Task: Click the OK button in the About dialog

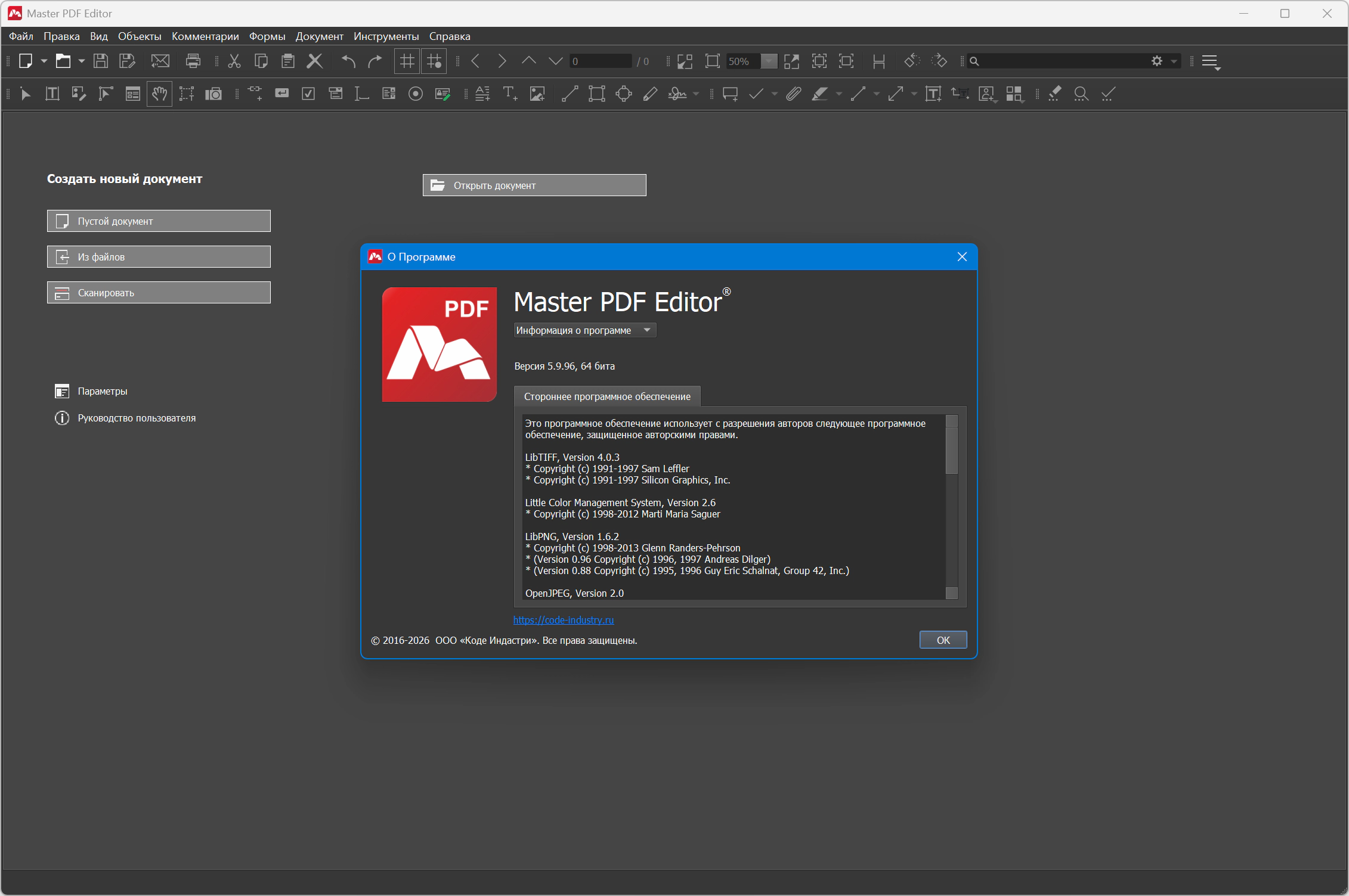Action: click(x=943, y=640)
